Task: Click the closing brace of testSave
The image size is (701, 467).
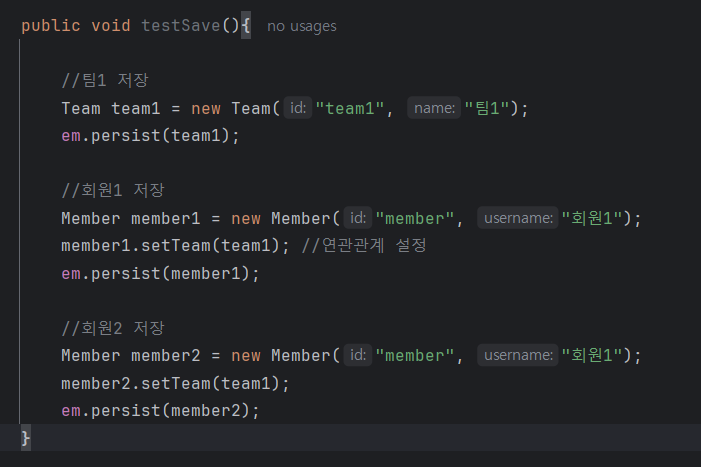Action: pyautogui.click(x=26, y=438)
